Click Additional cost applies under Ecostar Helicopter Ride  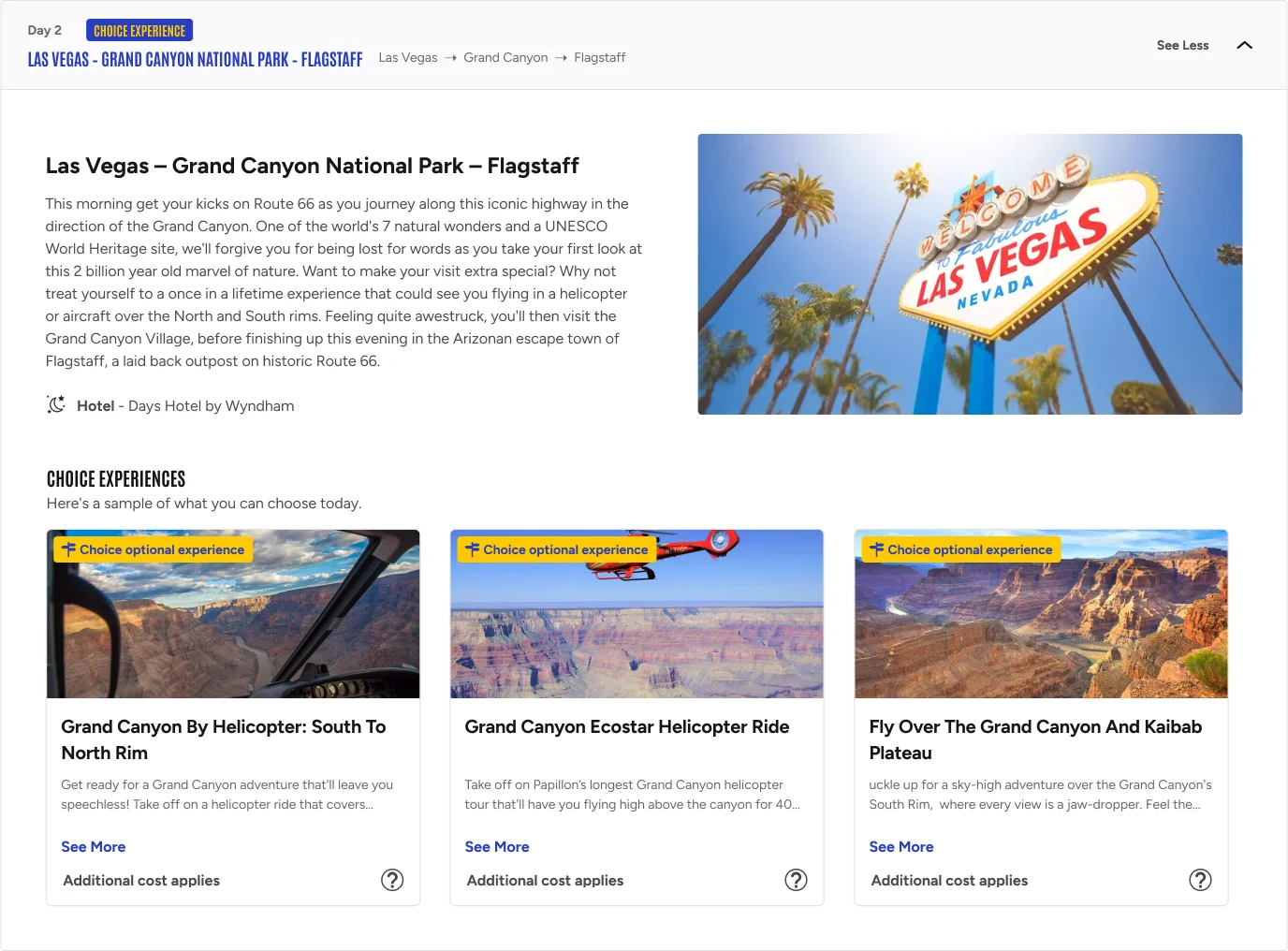tap(545, 881)
